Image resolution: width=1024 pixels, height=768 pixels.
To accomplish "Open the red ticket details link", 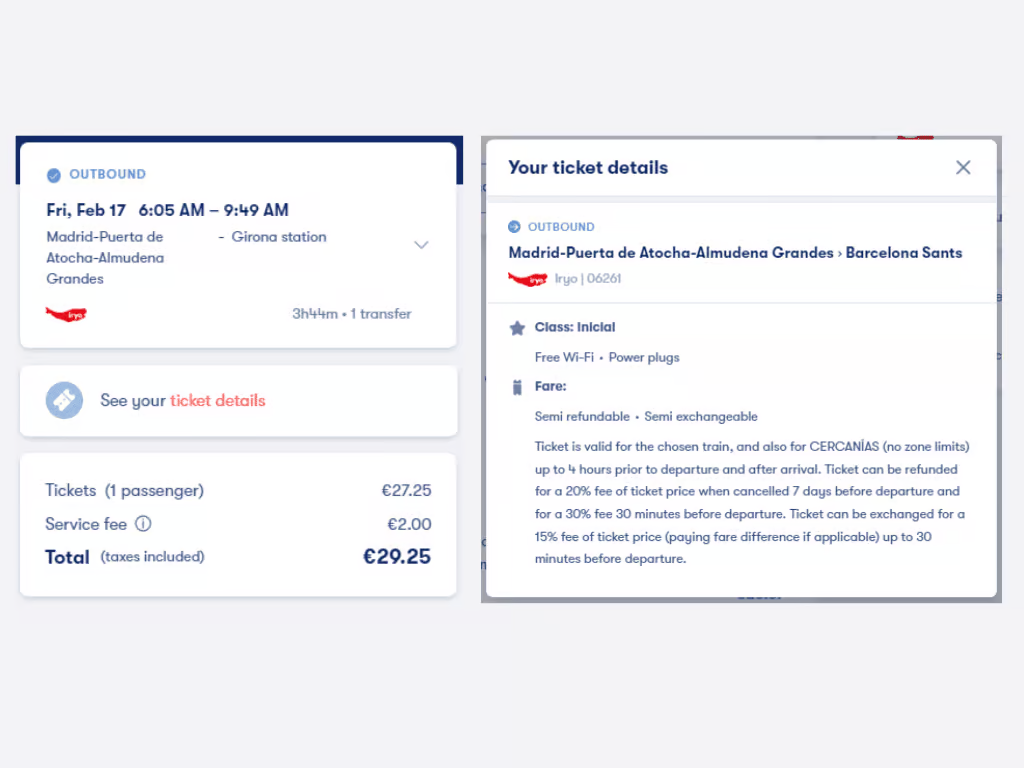I will pyautogui.click(x=217, y=401).
